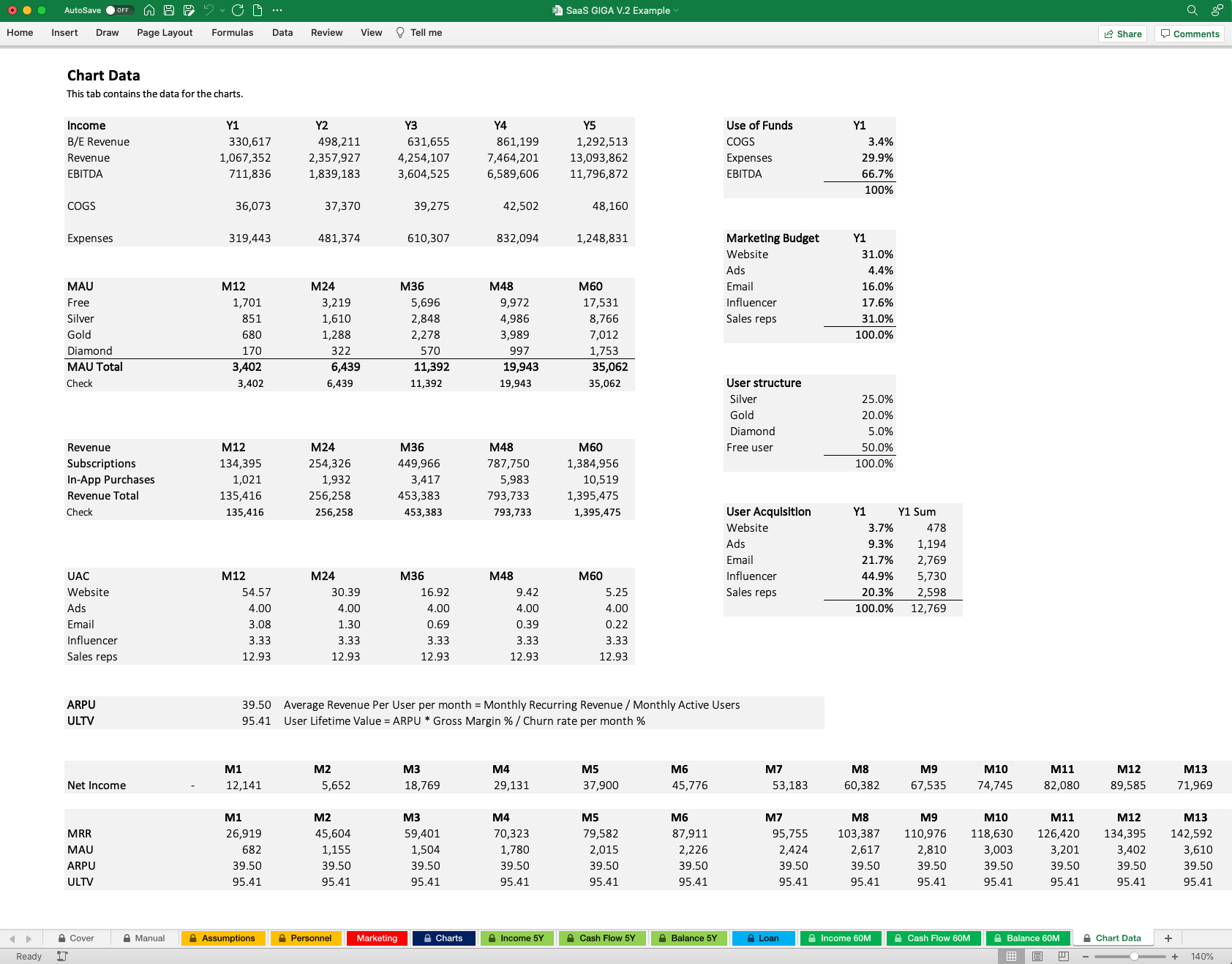Screen dimensions: 1232x964
Task: Click the previous sheet arrow
Action: [12, 938]
